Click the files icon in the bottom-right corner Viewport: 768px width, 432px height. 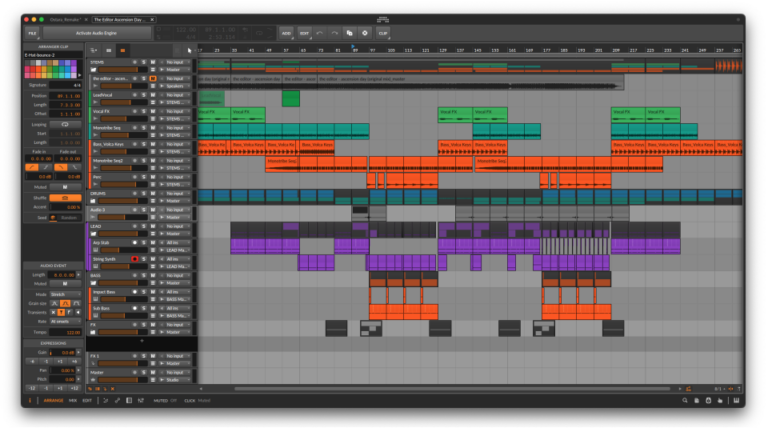(696, 401)
